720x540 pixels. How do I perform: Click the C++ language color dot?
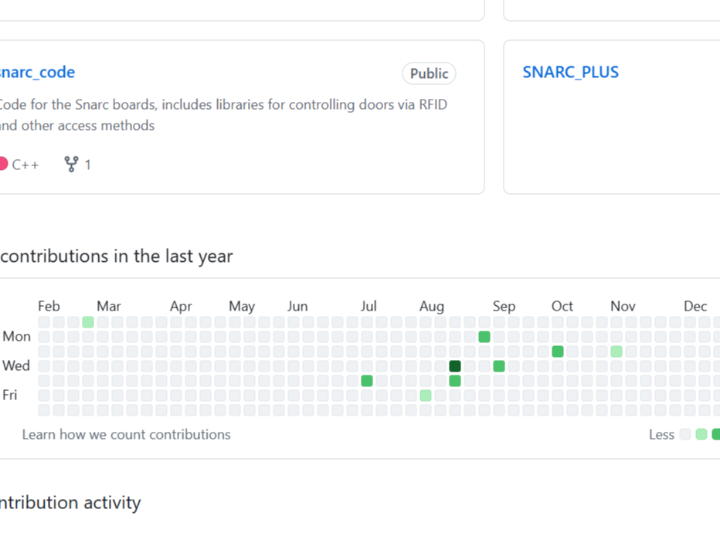click(x=2, y=164)
